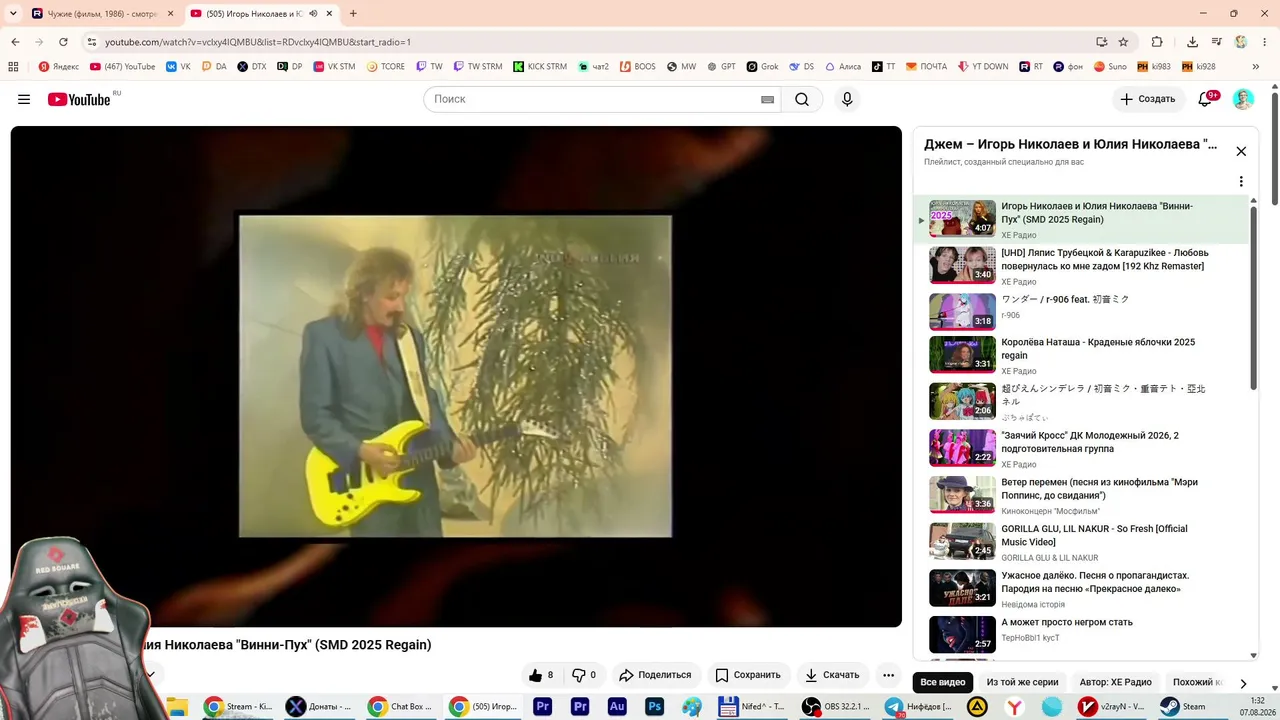This screenshot has width=1280, height=720.
Task: Click the address bar URL
Action: (x=258, y=42)
